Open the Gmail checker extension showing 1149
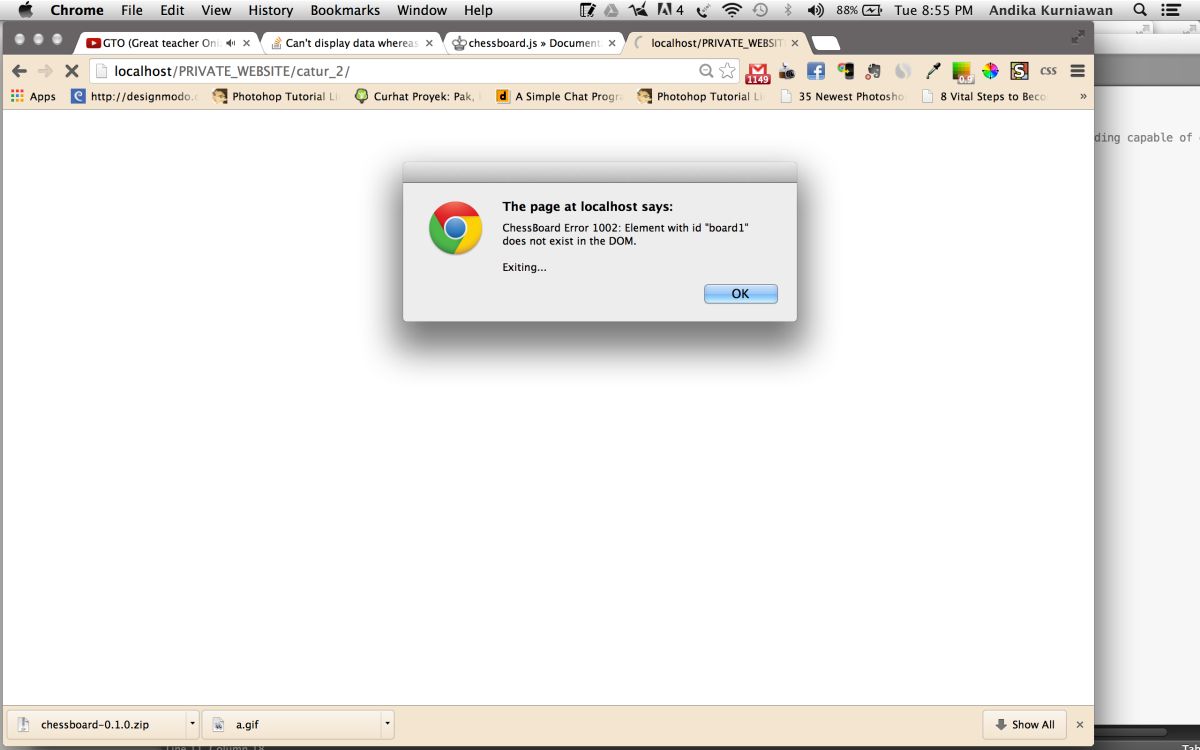Viewport: 1200px width, 750px height. tap(757, 71)
